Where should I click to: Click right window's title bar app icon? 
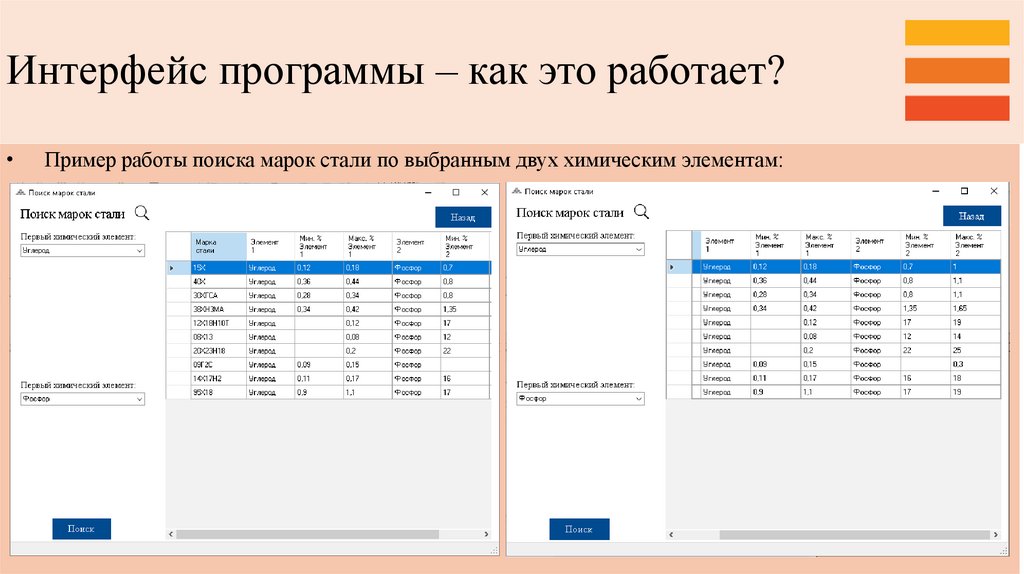[x=517, y=191]
